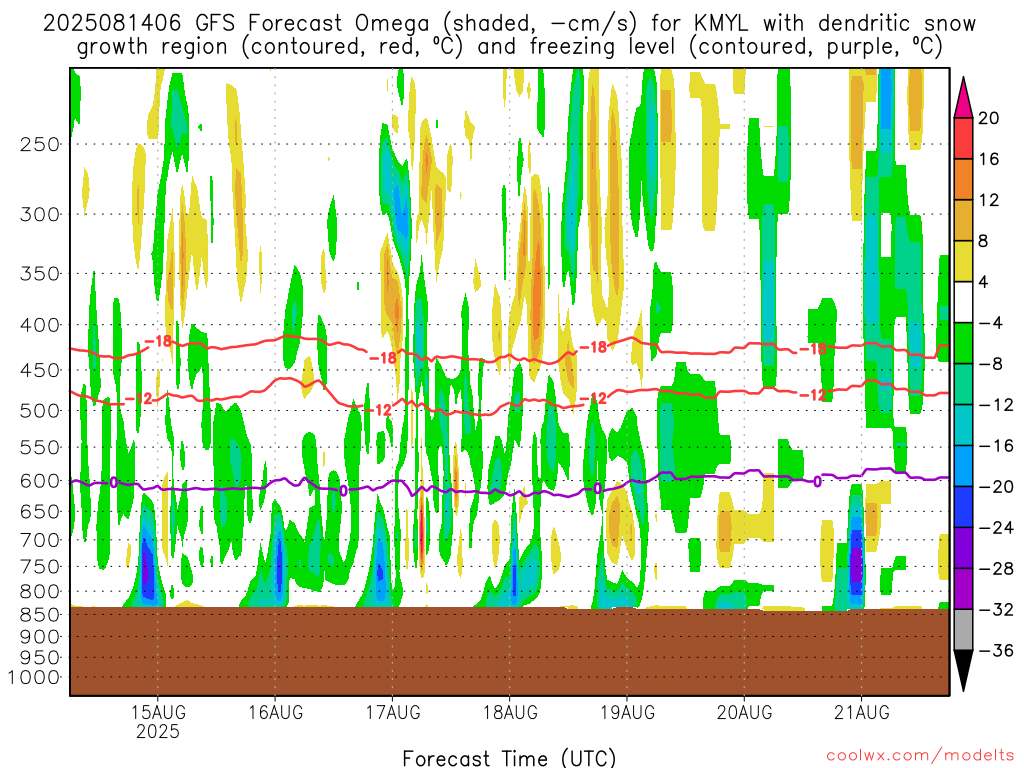Click the dark blue -20 to -24 swatch
This screenshot has width=1024, height=768.
click(963, 507)
